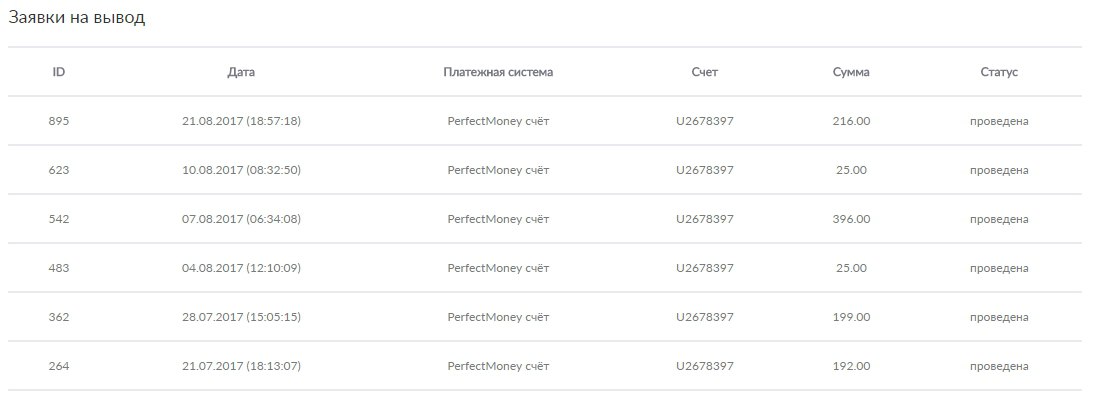Screen dimensions: 1096x410
Task: Click ID 362 in the table
Action: click(x=58, y=317)
